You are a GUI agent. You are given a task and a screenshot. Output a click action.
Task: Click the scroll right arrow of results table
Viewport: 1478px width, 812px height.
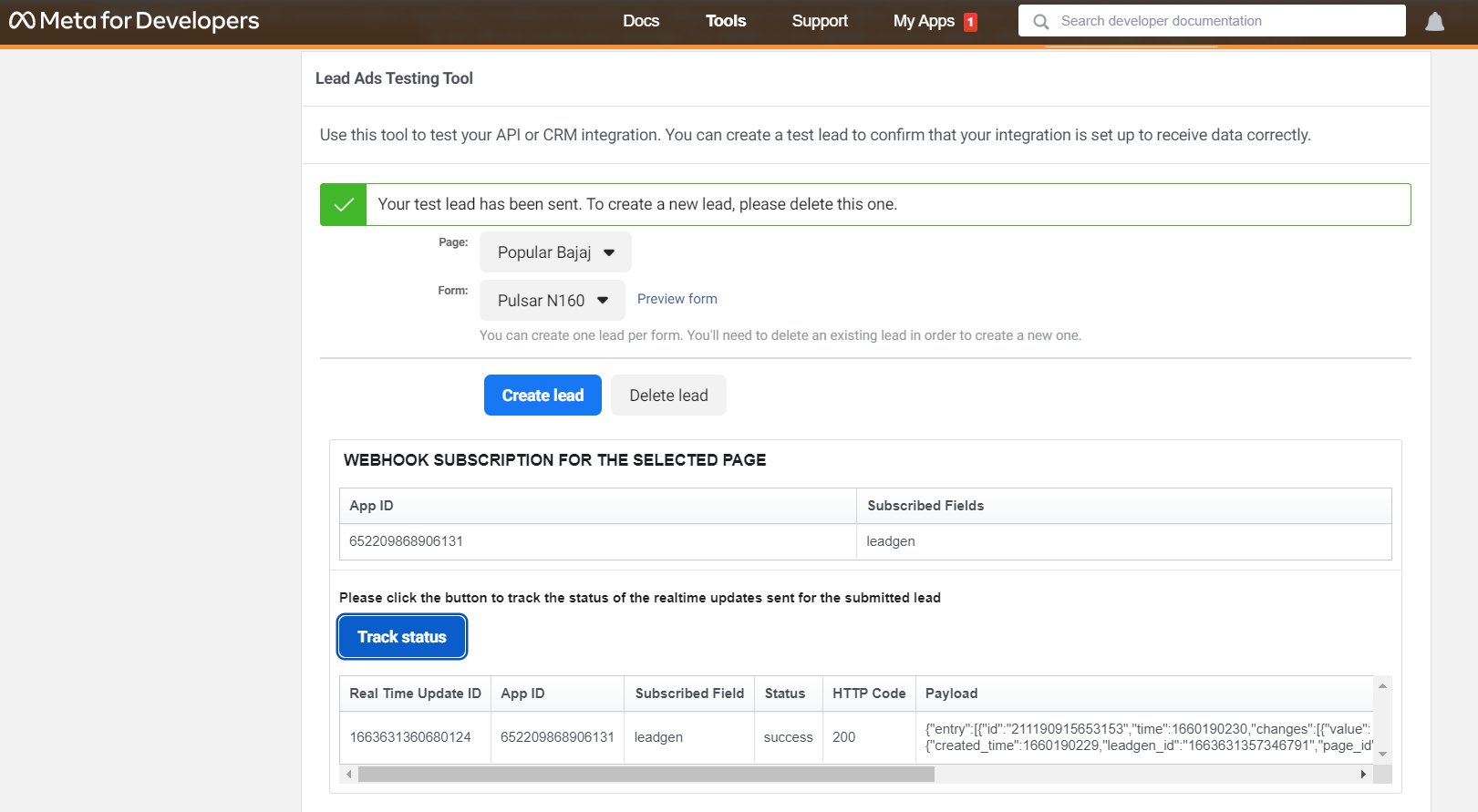pos(1363,775)
